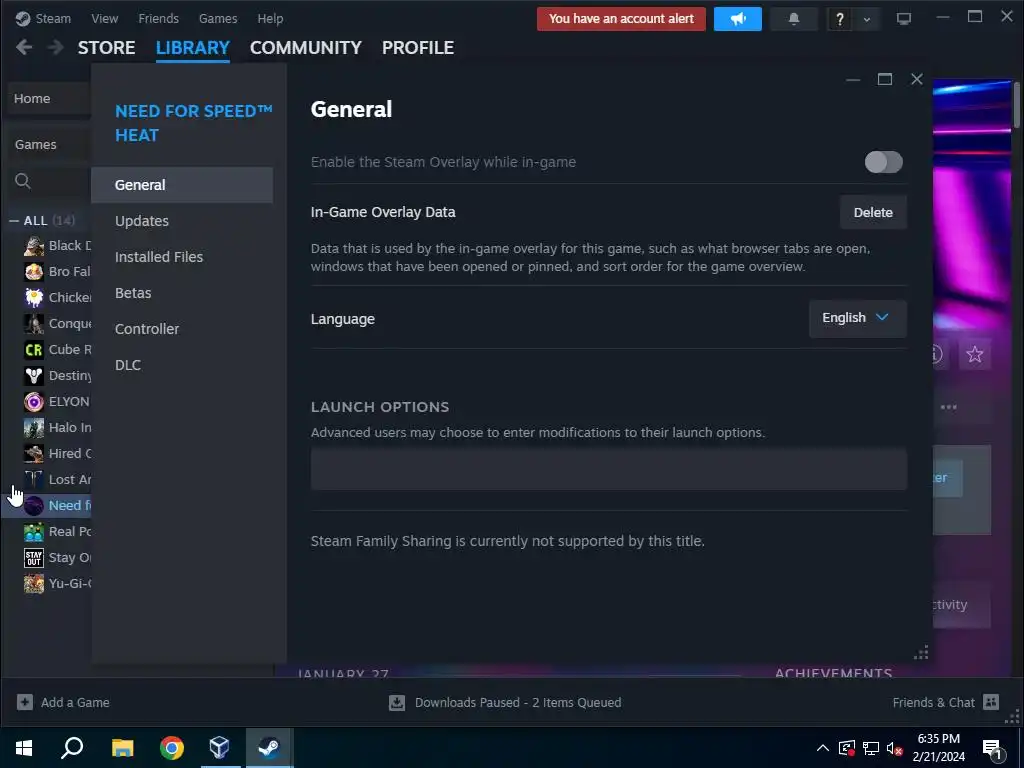This screenshot has height=768, width=1024.
Task: Select the Yu-Gi-Oh game icon
Action: (x=34, y=583)
